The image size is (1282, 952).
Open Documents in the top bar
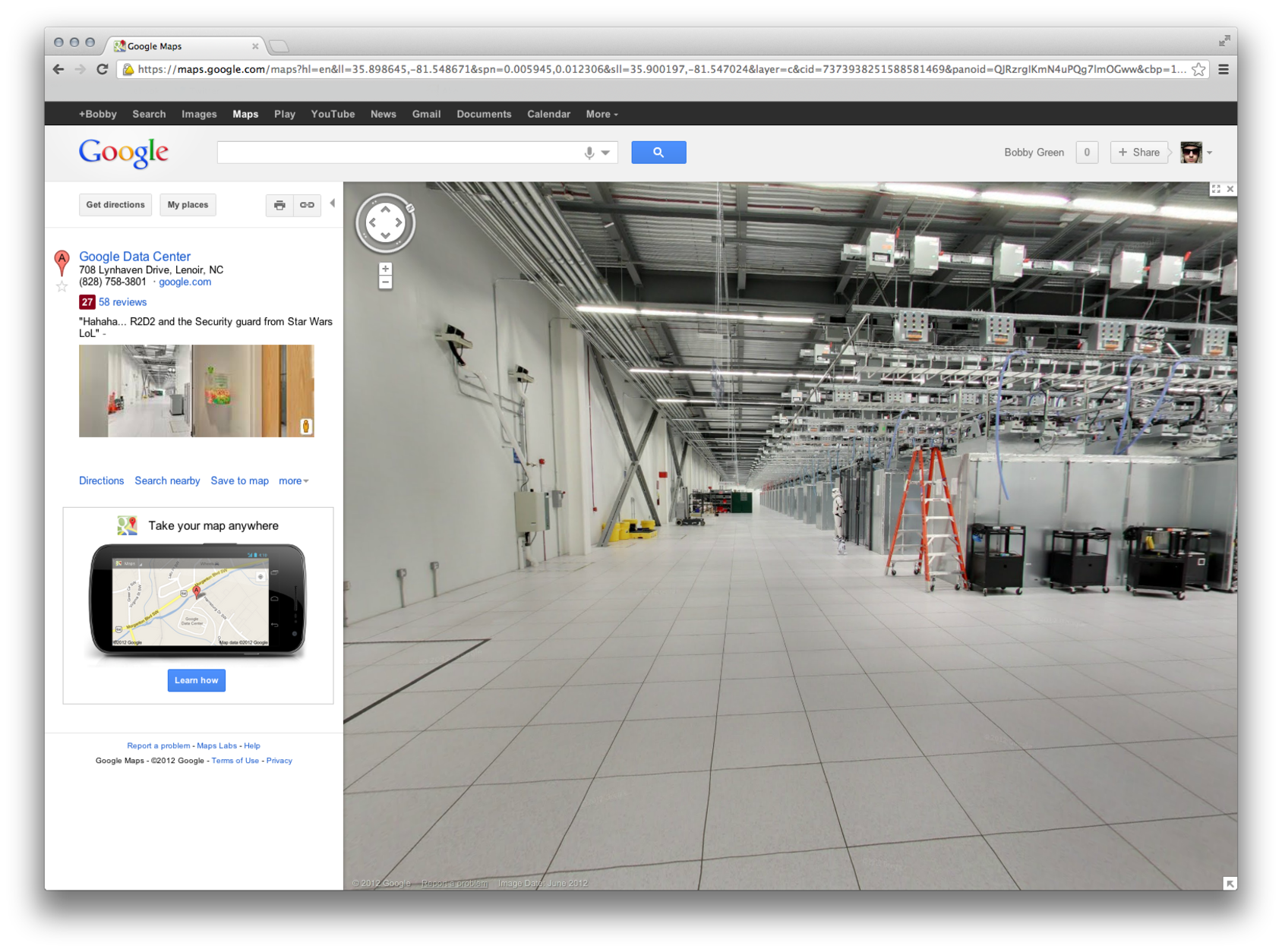tap(484, 114)
